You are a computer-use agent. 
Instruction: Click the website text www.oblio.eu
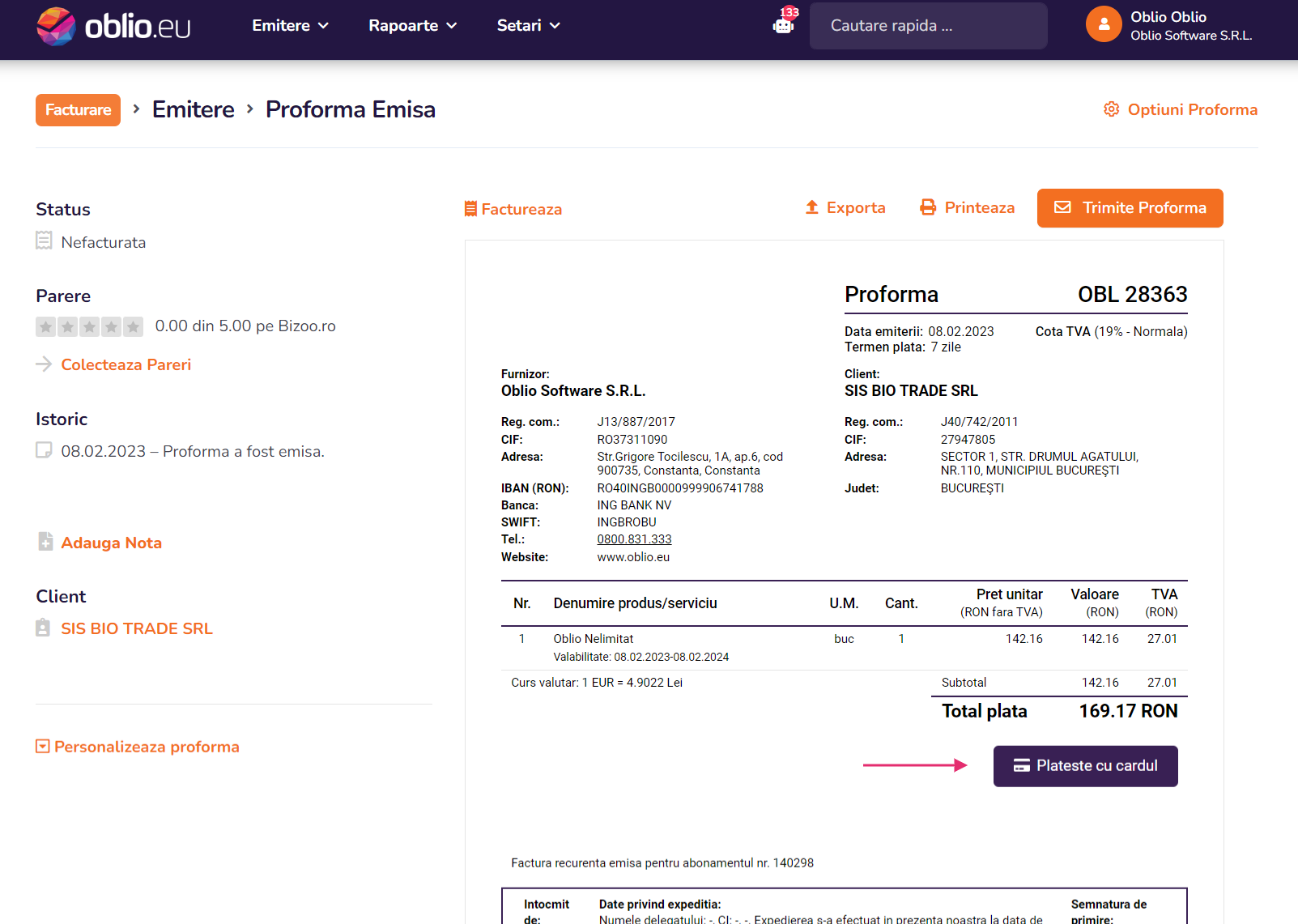[633, 557]
